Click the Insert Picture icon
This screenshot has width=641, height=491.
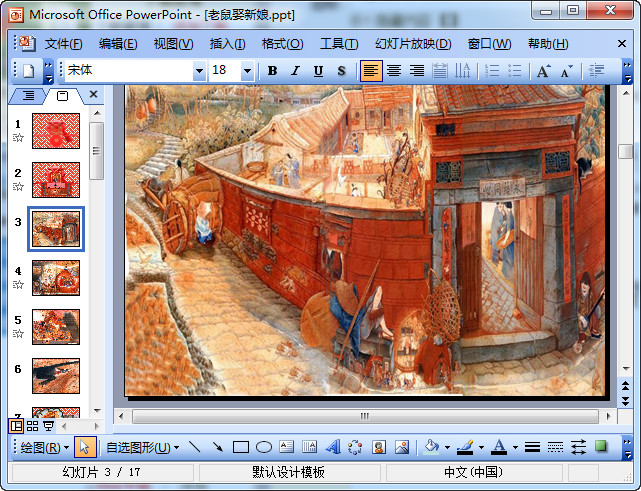pyautogui.click(x=402, y=447)
